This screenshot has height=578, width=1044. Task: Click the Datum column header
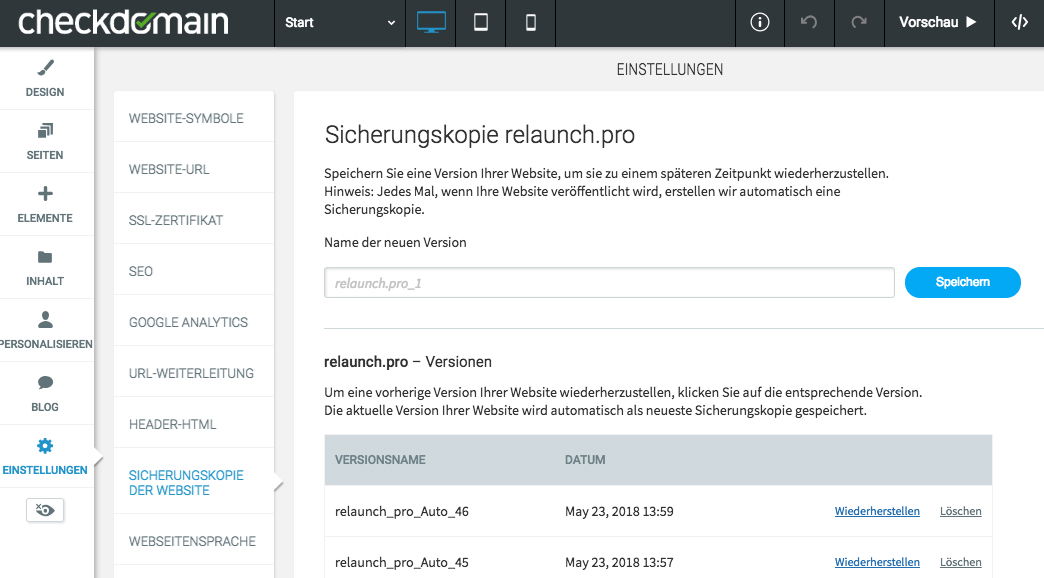tap(585, 459)
